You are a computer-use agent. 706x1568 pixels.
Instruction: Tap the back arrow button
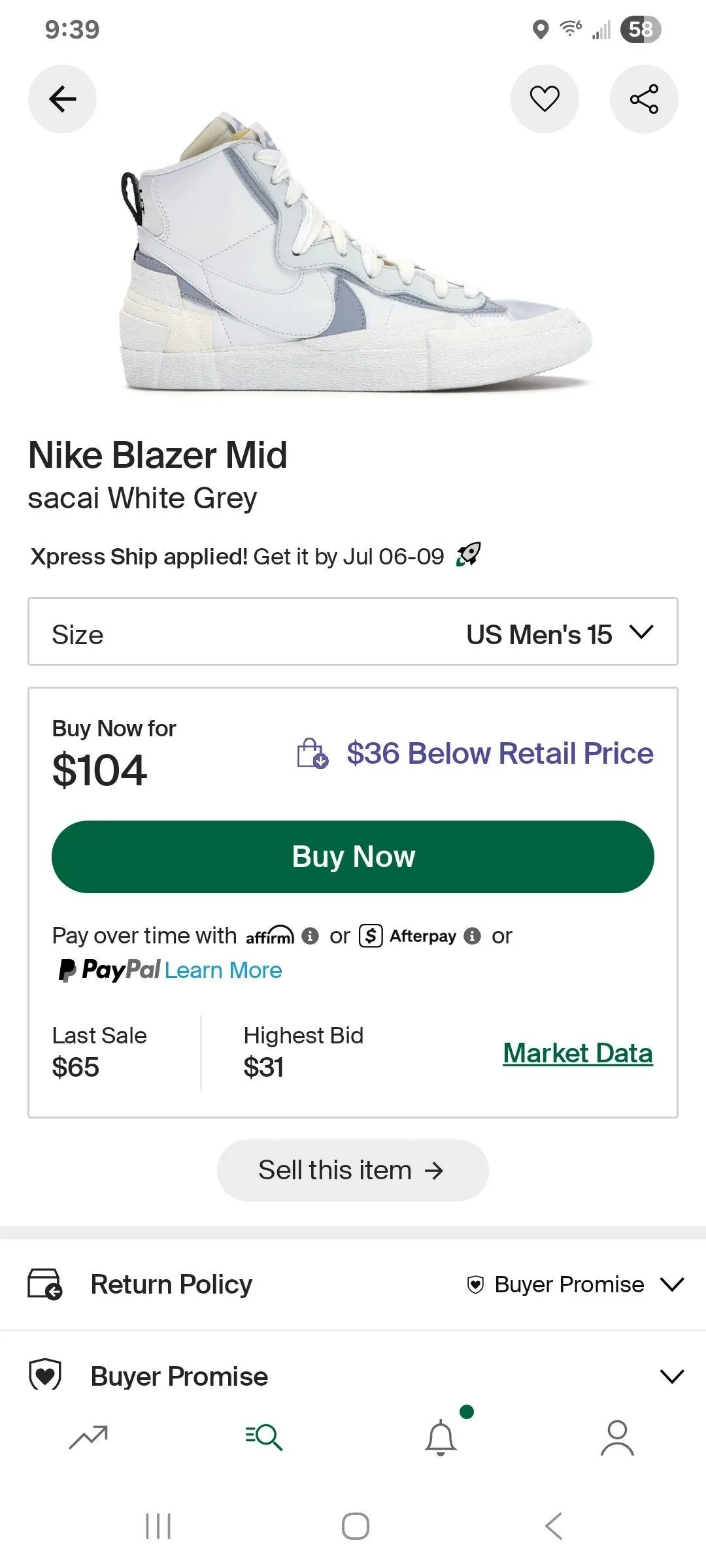(62, 99)
